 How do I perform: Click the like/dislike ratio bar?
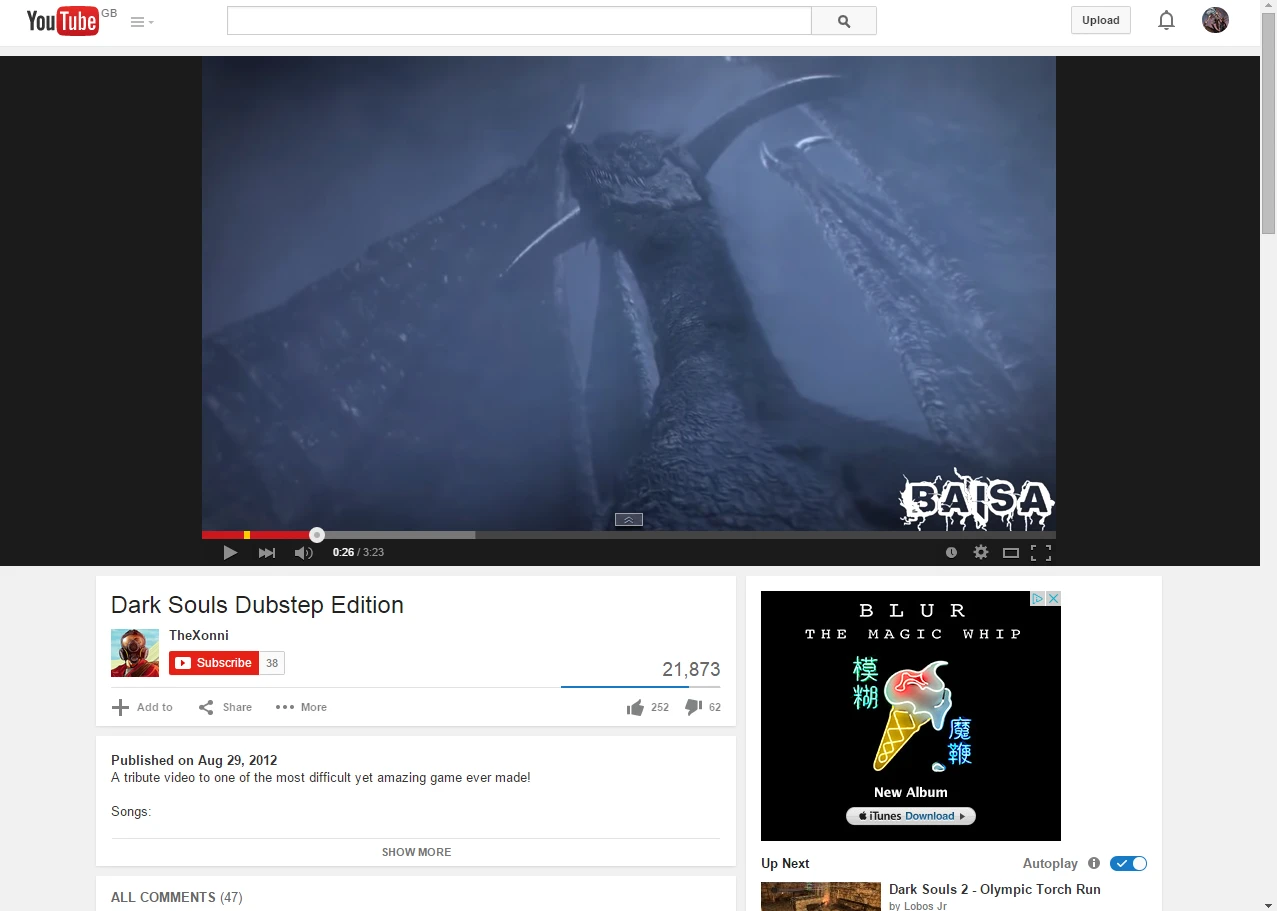click(x=640, y=687)
